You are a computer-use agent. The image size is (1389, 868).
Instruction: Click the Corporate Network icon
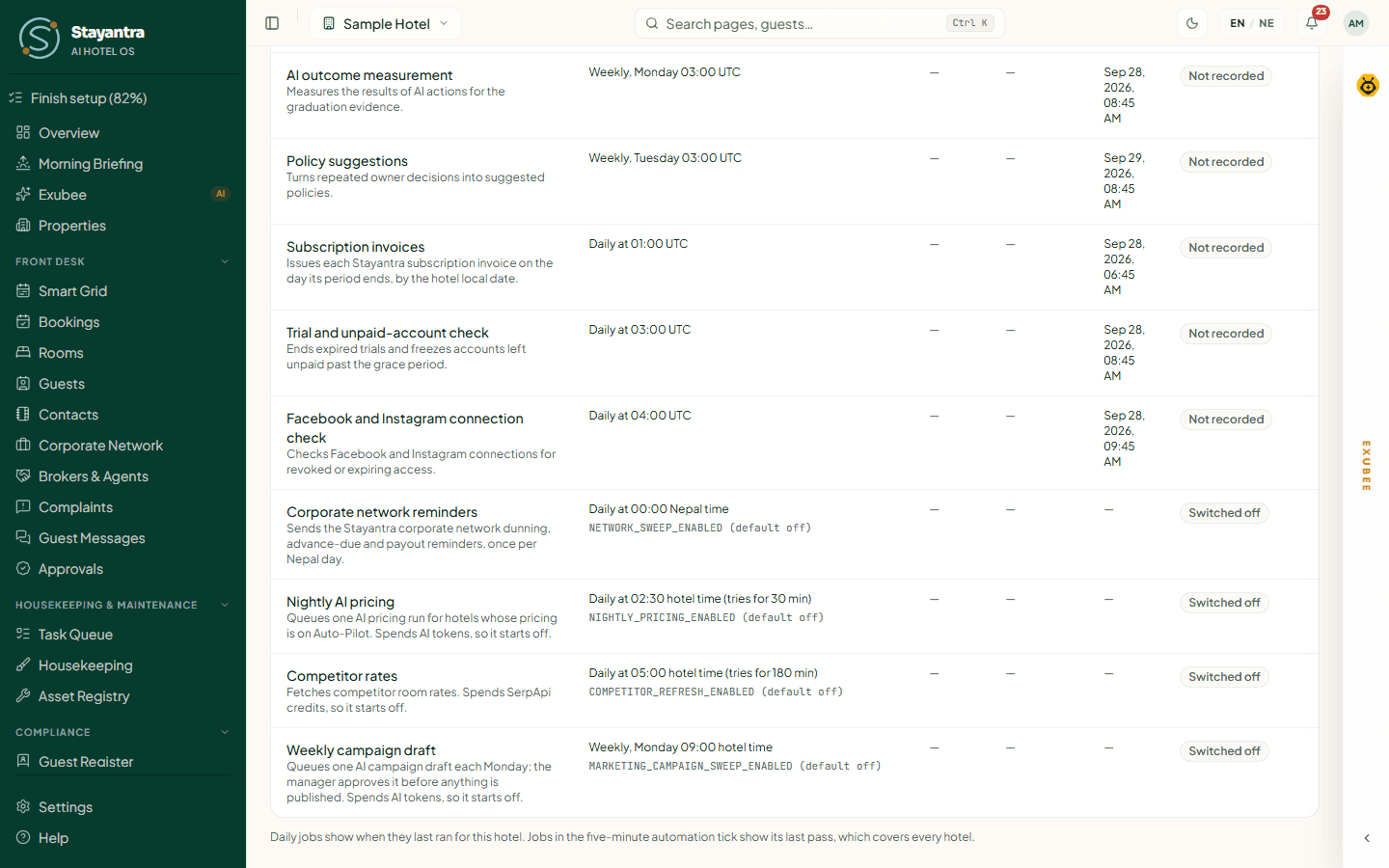[x=23, y=445]
